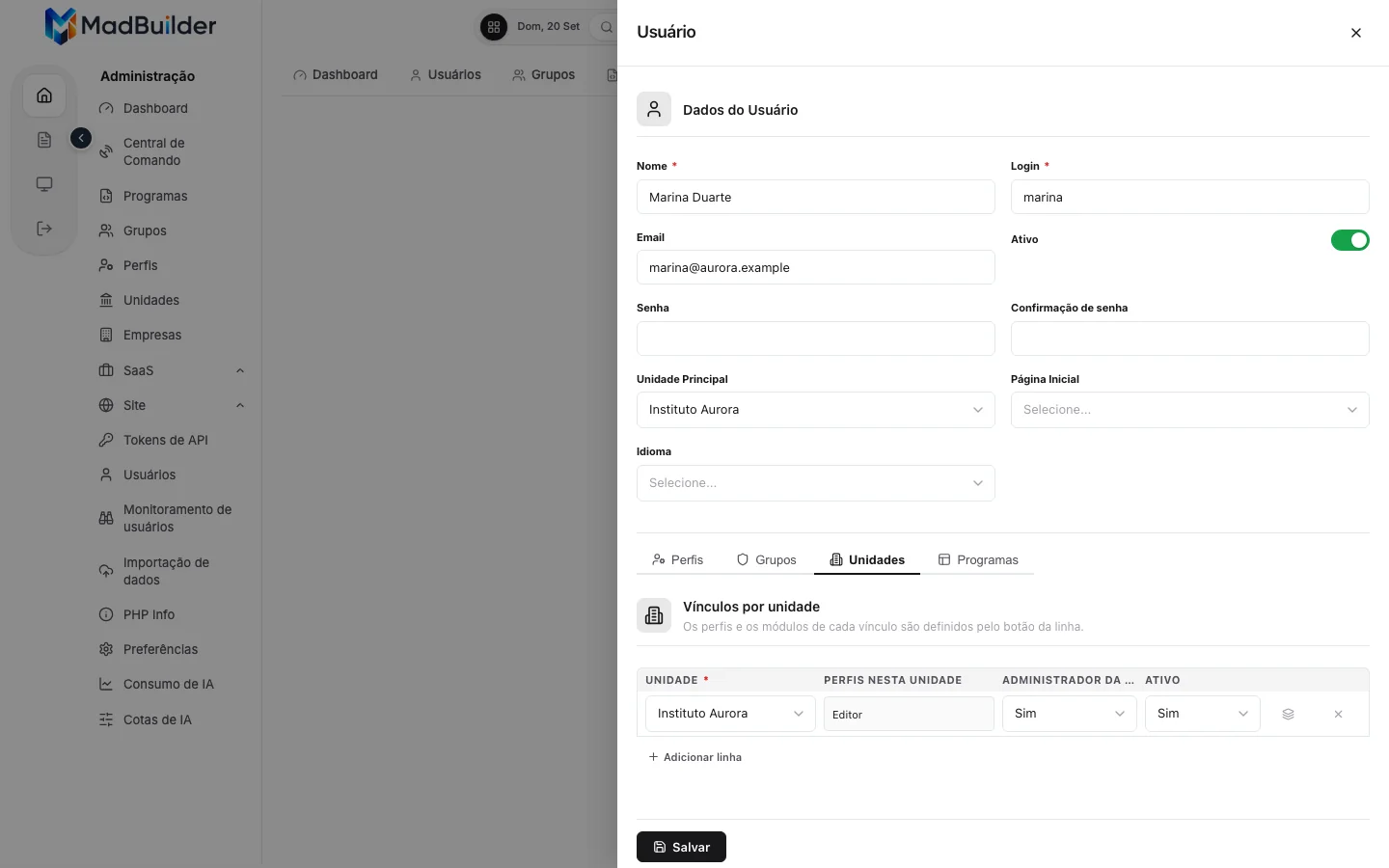Open the Idioma dropdown
1389x868 pixels.
[815, 483]
